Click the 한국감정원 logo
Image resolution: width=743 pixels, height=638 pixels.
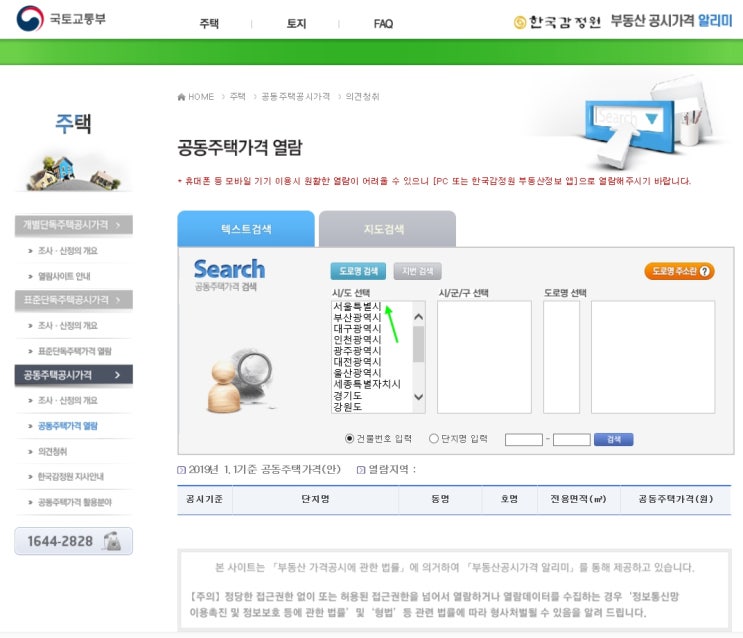557,22
